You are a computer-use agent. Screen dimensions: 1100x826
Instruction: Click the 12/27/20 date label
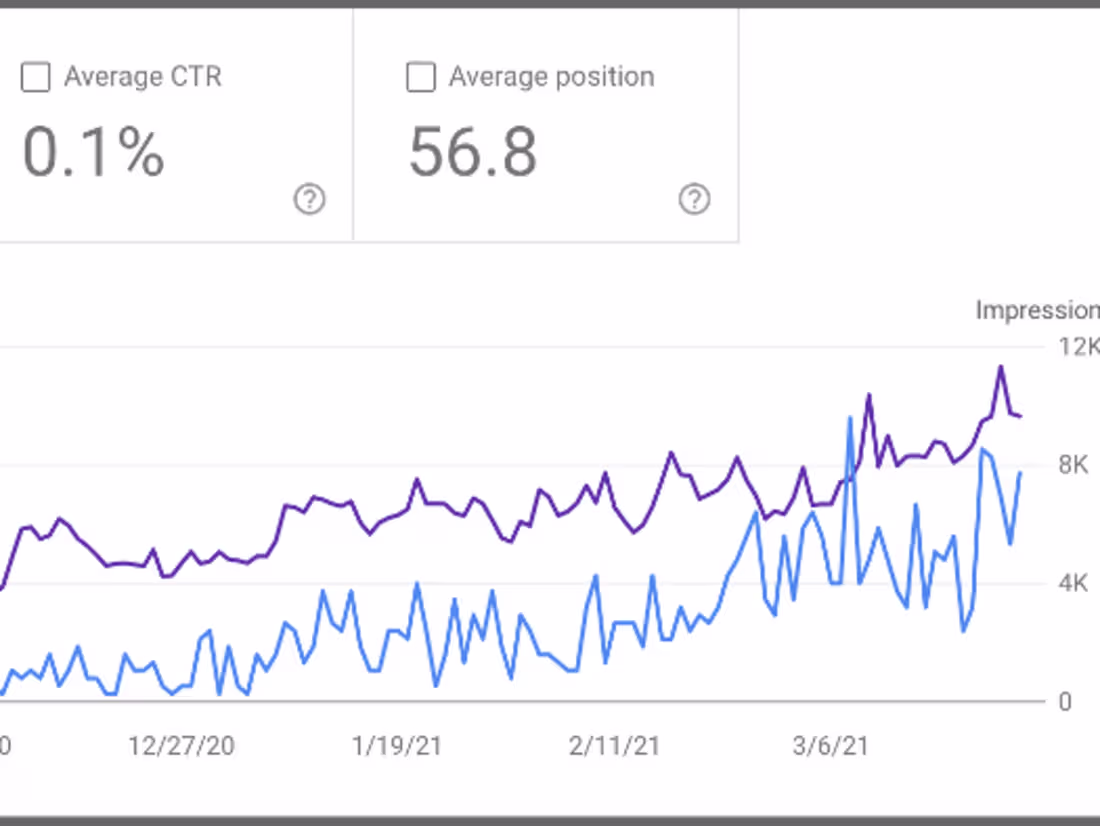click(x=183, y=746)
